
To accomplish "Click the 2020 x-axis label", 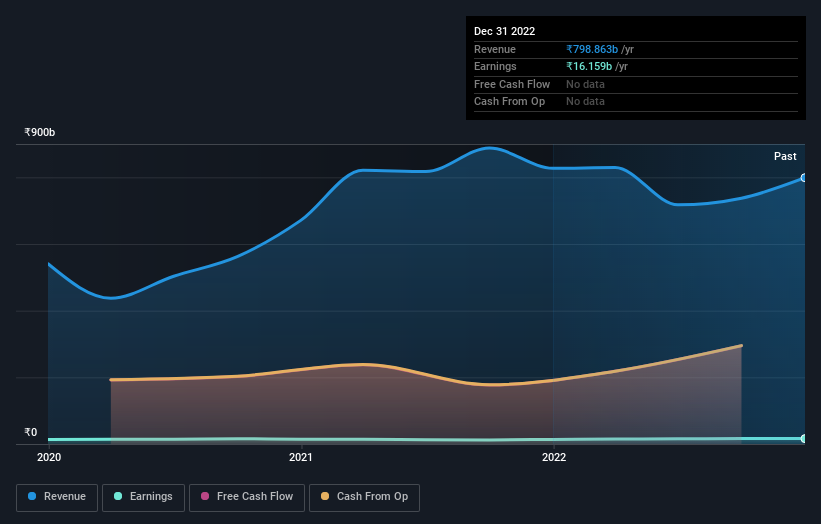I will [x=49, y=458].
